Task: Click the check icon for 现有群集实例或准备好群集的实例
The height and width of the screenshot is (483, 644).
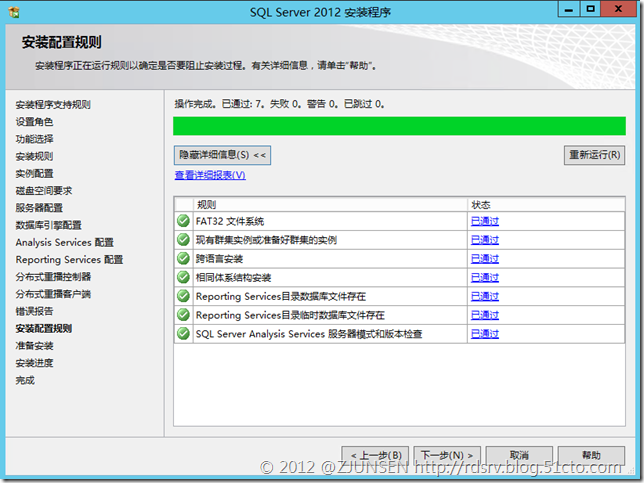Action: (183, 239)
